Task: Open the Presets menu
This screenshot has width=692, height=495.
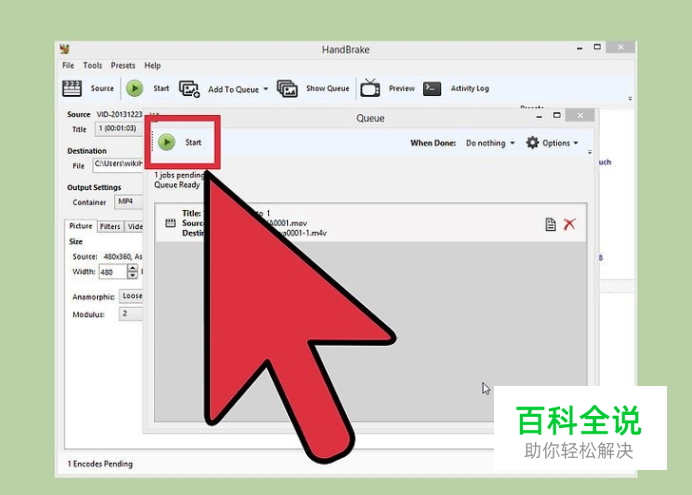Action: (x=123, y=65)
